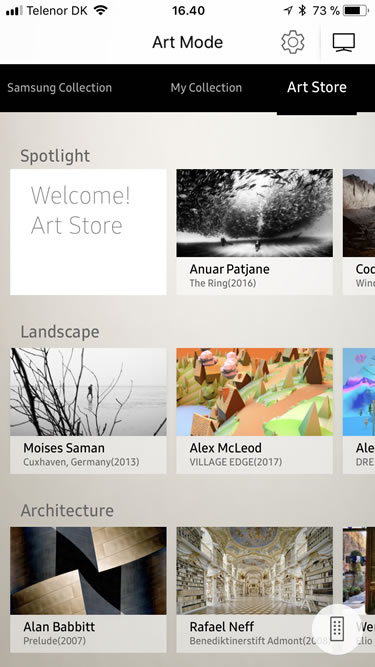Open the floating remote control button
Screen dimensions: 375x667
point(337,629)
